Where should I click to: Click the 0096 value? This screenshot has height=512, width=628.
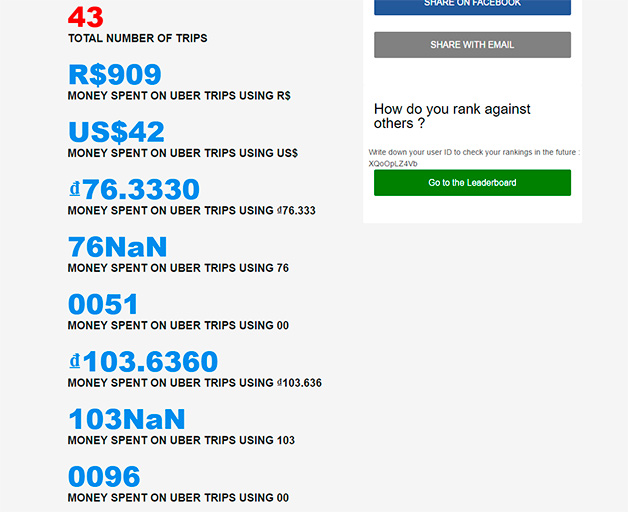[104, 476]
